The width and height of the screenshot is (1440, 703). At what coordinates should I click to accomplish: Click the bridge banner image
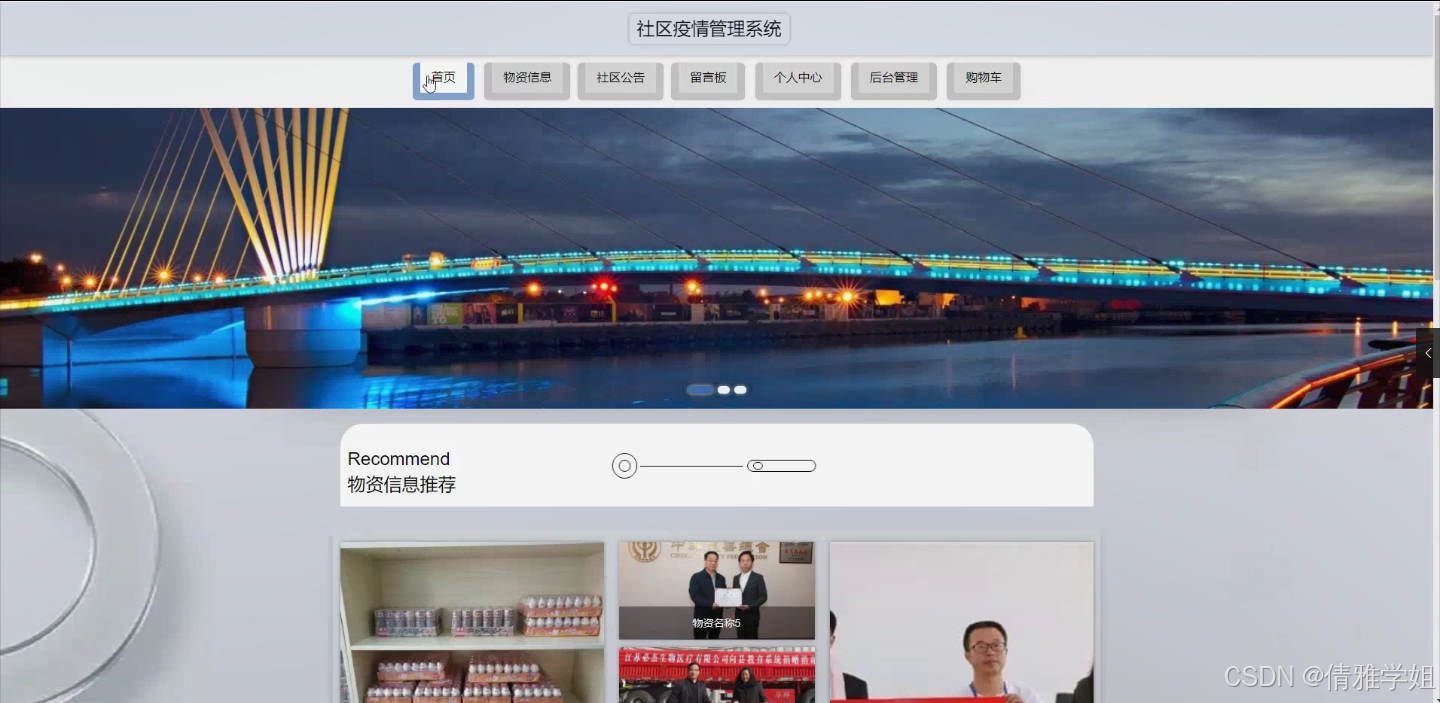tap(720, 255)
